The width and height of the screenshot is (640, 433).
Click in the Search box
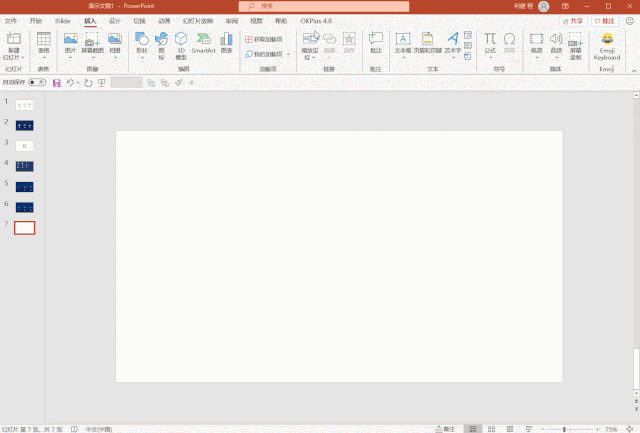(324, 6)
